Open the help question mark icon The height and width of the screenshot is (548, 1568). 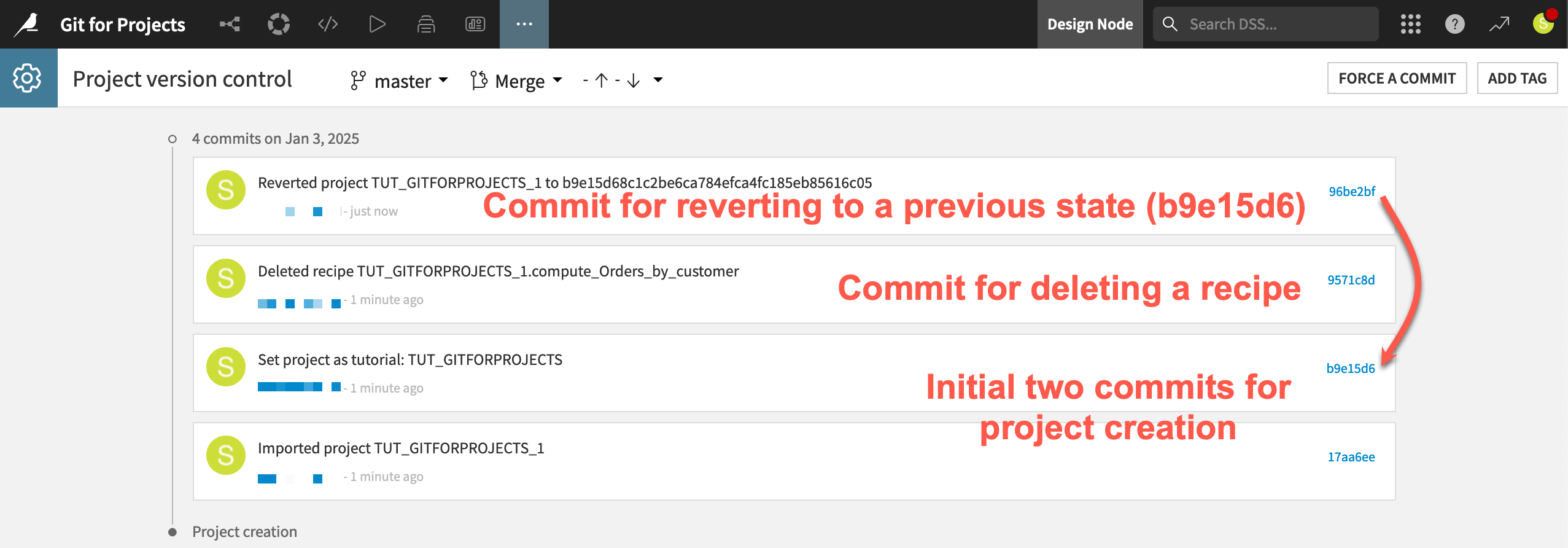click(x=1455, y=25)
